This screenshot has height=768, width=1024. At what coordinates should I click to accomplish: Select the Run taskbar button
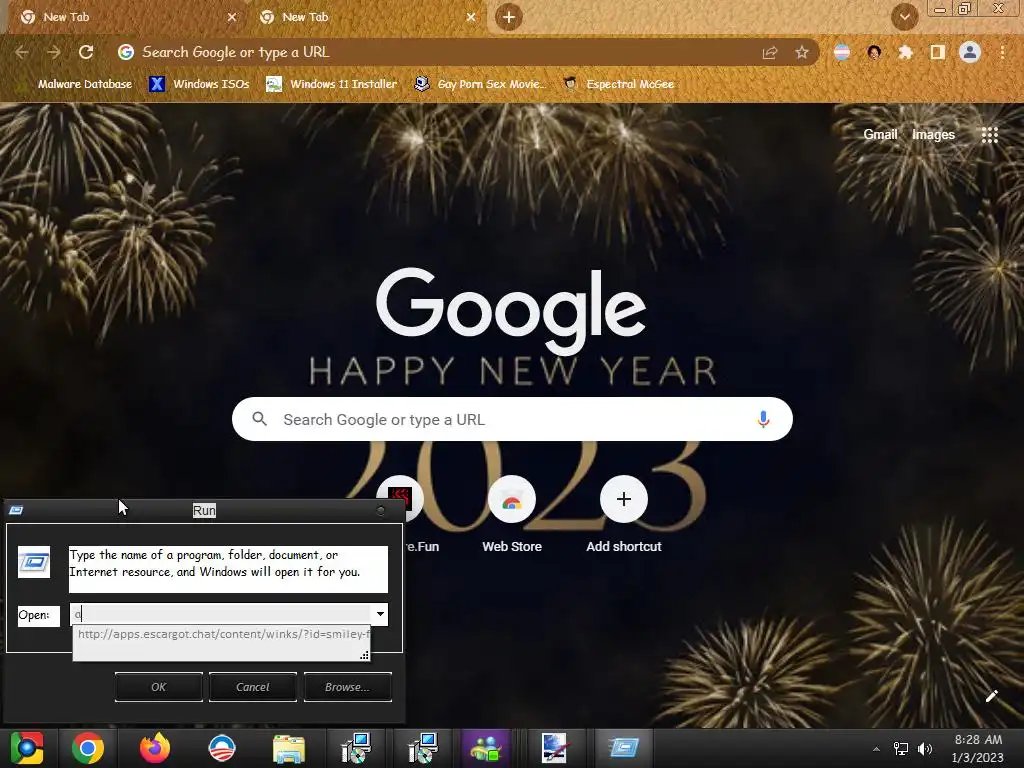click(x=624, y=748)
